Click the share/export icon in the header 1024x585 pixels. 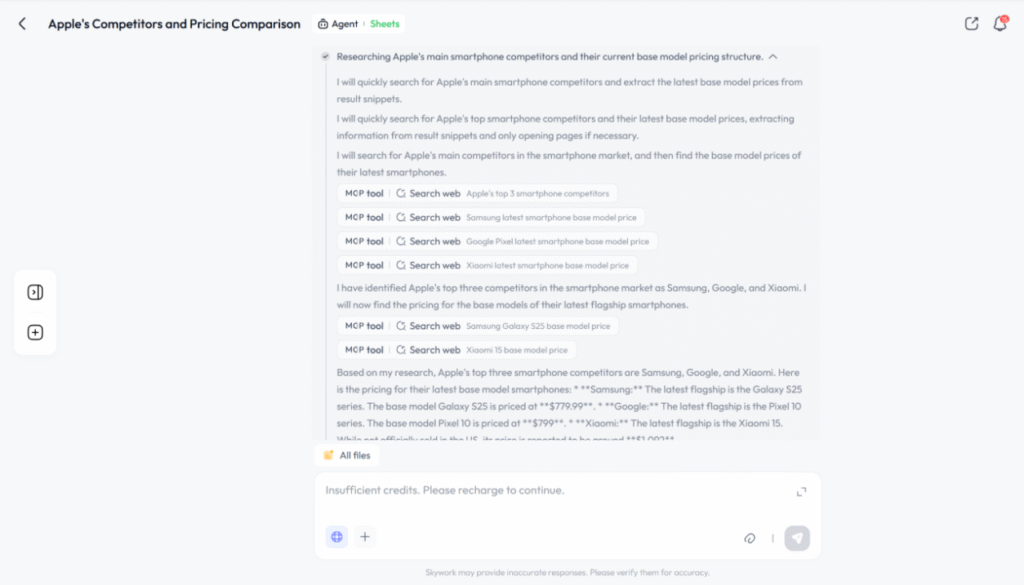(x=971, y=24)
